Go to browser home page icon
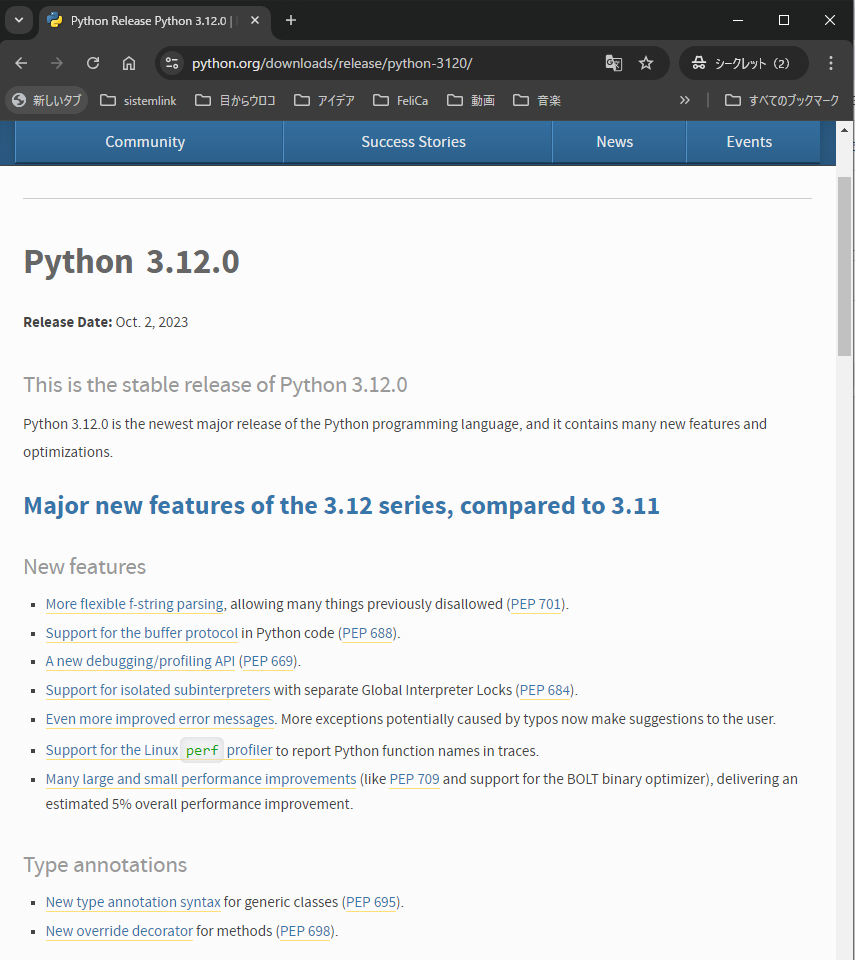 coord(129,63)
